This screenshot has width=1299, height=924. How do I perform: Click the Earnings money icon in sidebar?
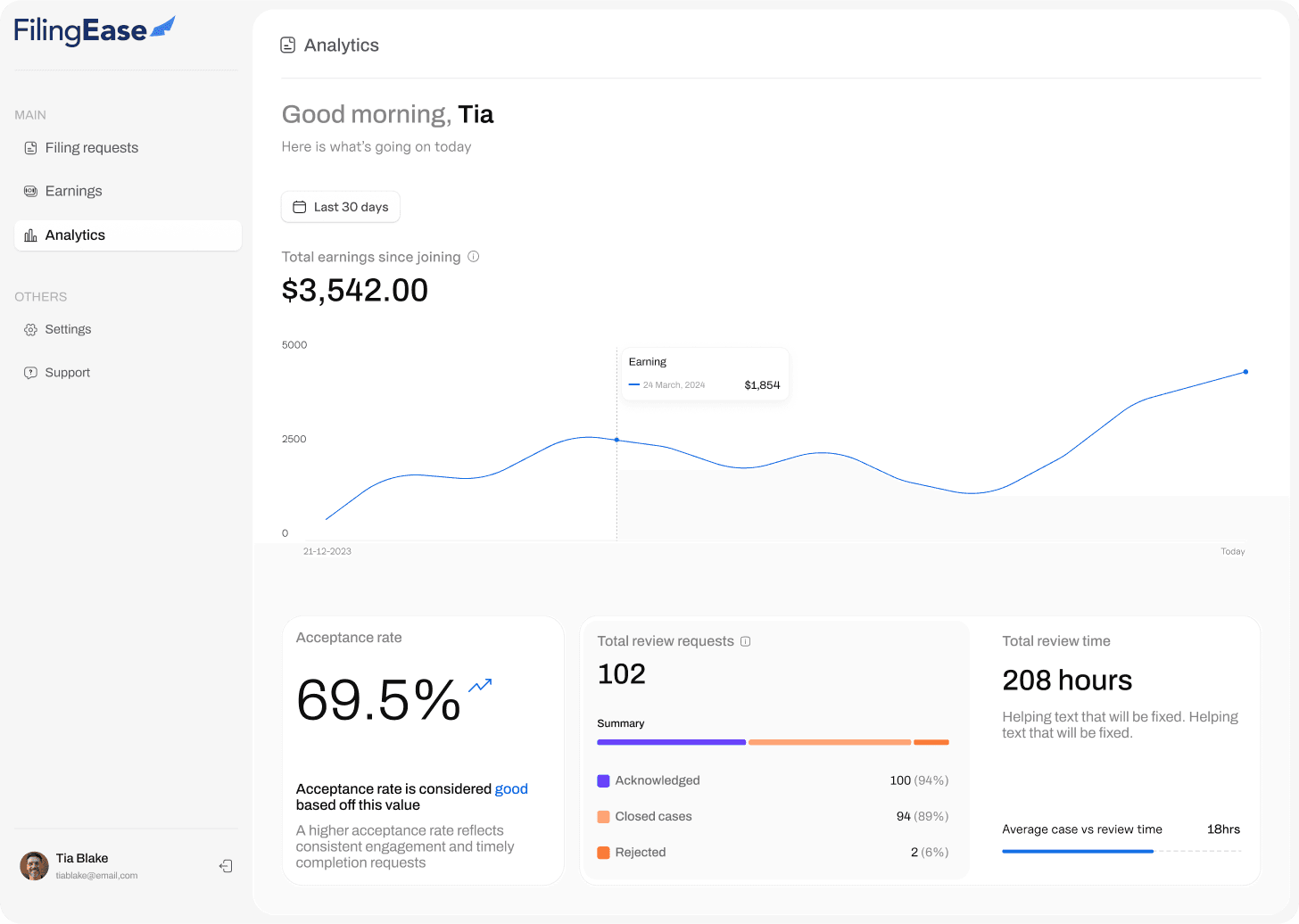30,191
